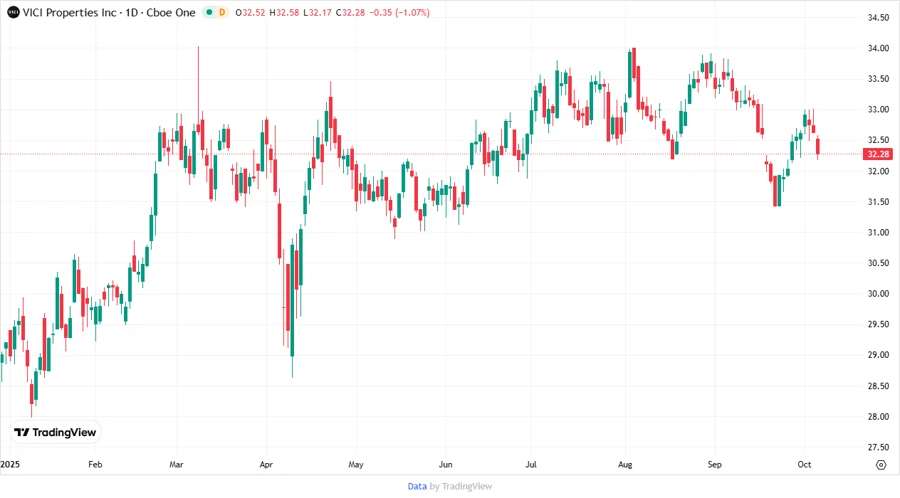Open the chart settings hexagon icon
Screen dimensions: 900x498
(x=880, y=465)
